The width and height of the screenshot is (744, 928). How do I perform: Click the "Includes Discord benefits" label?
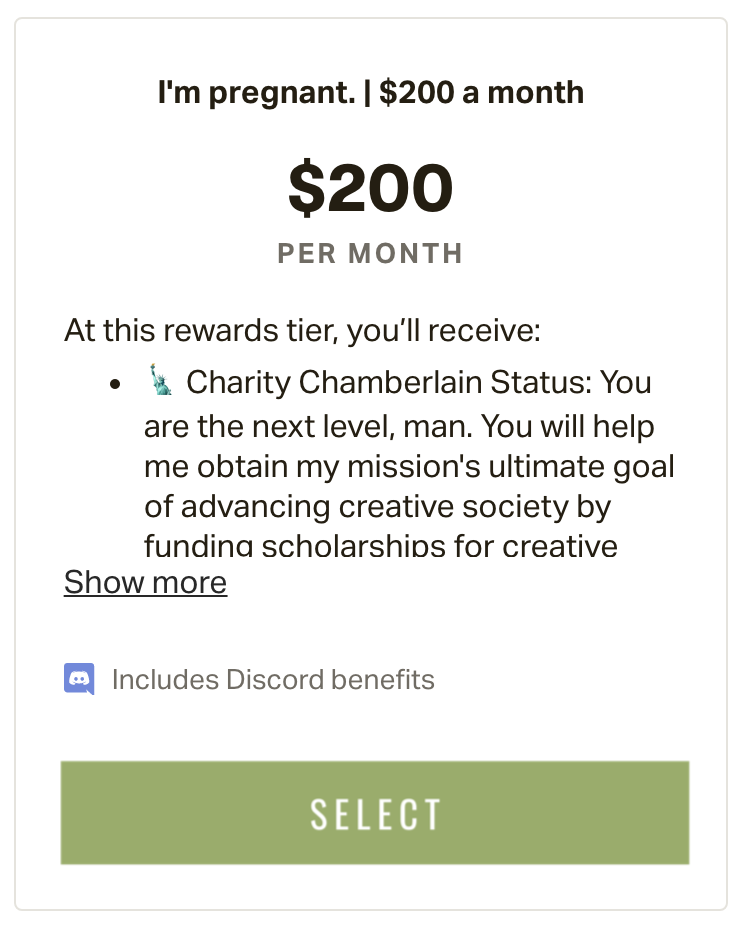[273, 680]
